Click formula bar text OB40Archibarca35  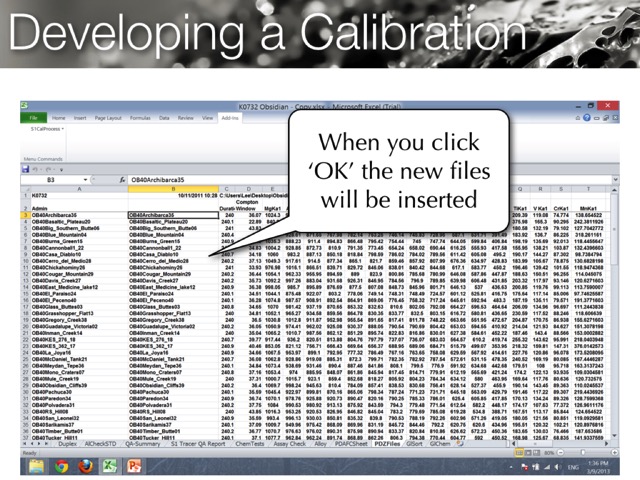point(158,180)
